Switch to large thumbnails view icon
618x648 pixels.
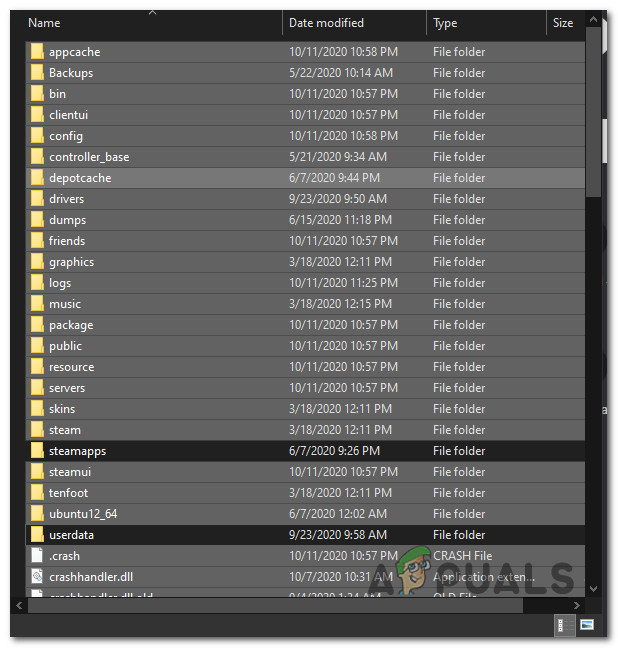click(587, 624)
